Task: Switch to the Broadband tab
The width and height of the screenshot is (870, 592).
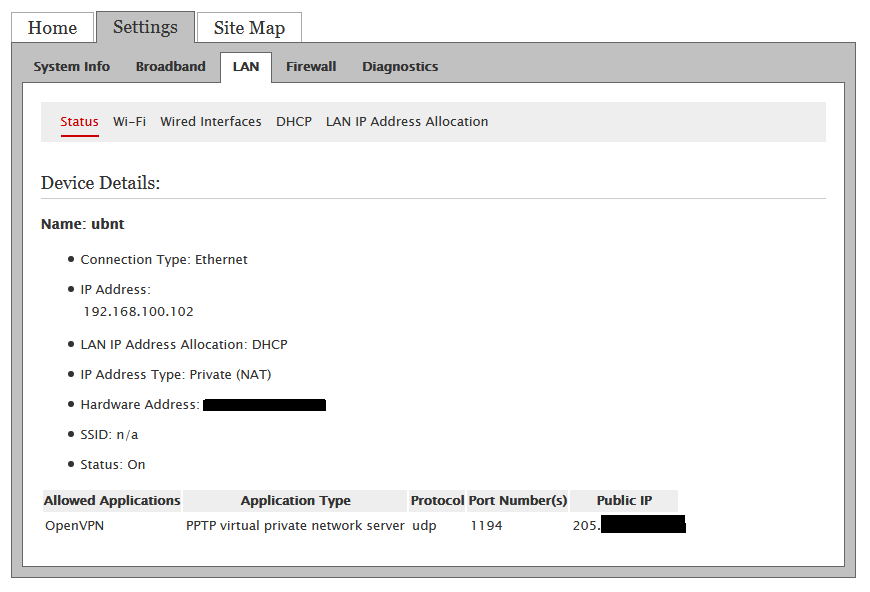Action: (170, 67)
